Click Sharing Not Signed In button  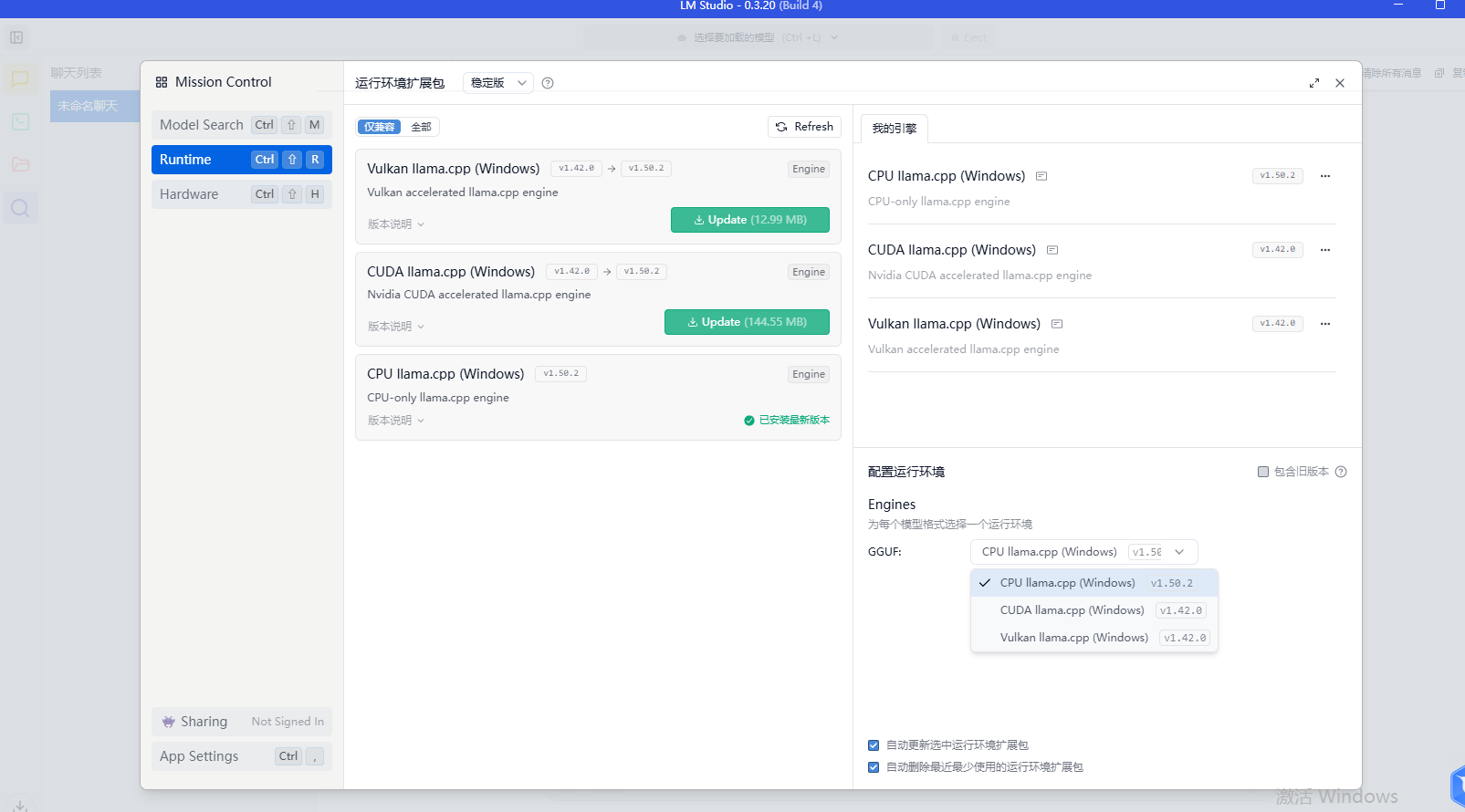(242, 722)
